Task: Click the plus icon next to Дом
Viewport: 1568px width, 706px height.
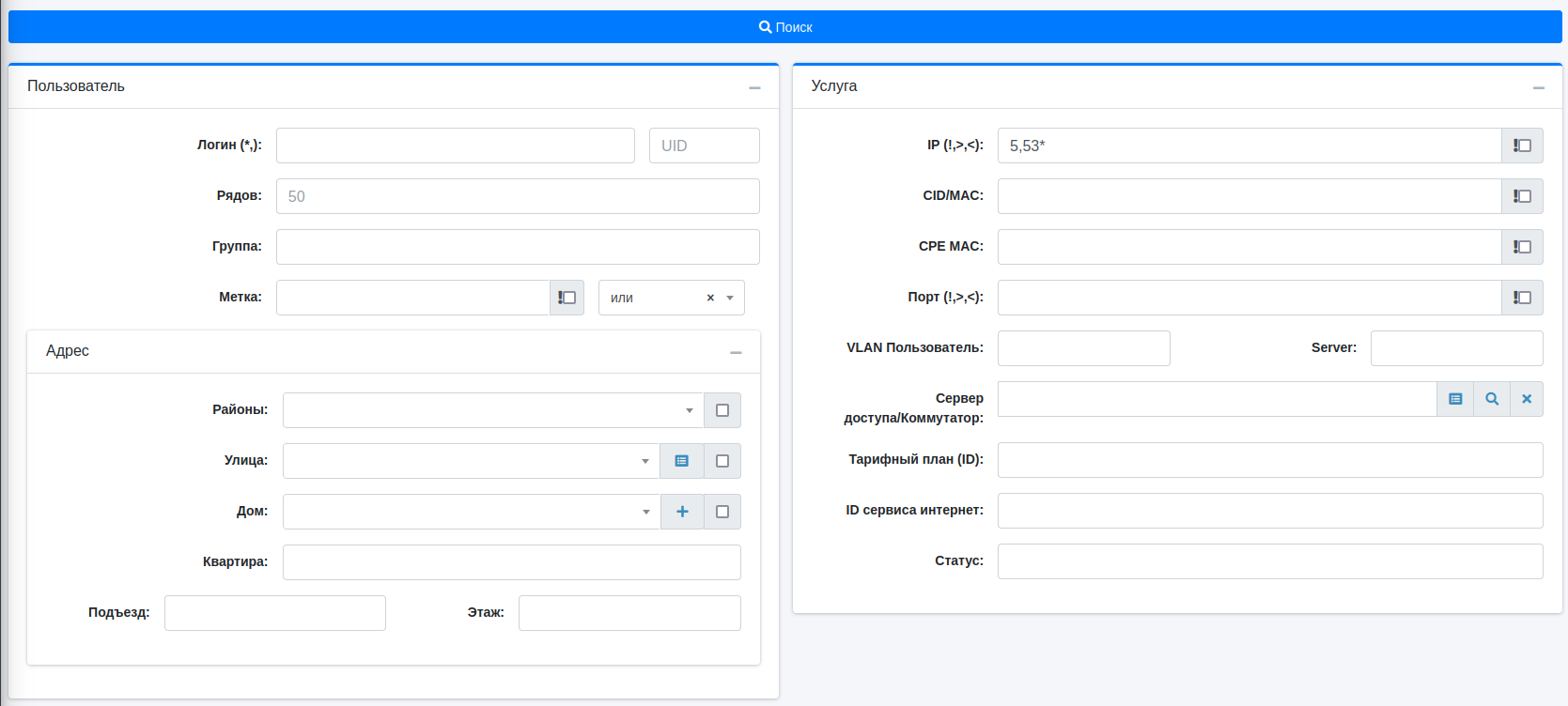Action: 682,512
